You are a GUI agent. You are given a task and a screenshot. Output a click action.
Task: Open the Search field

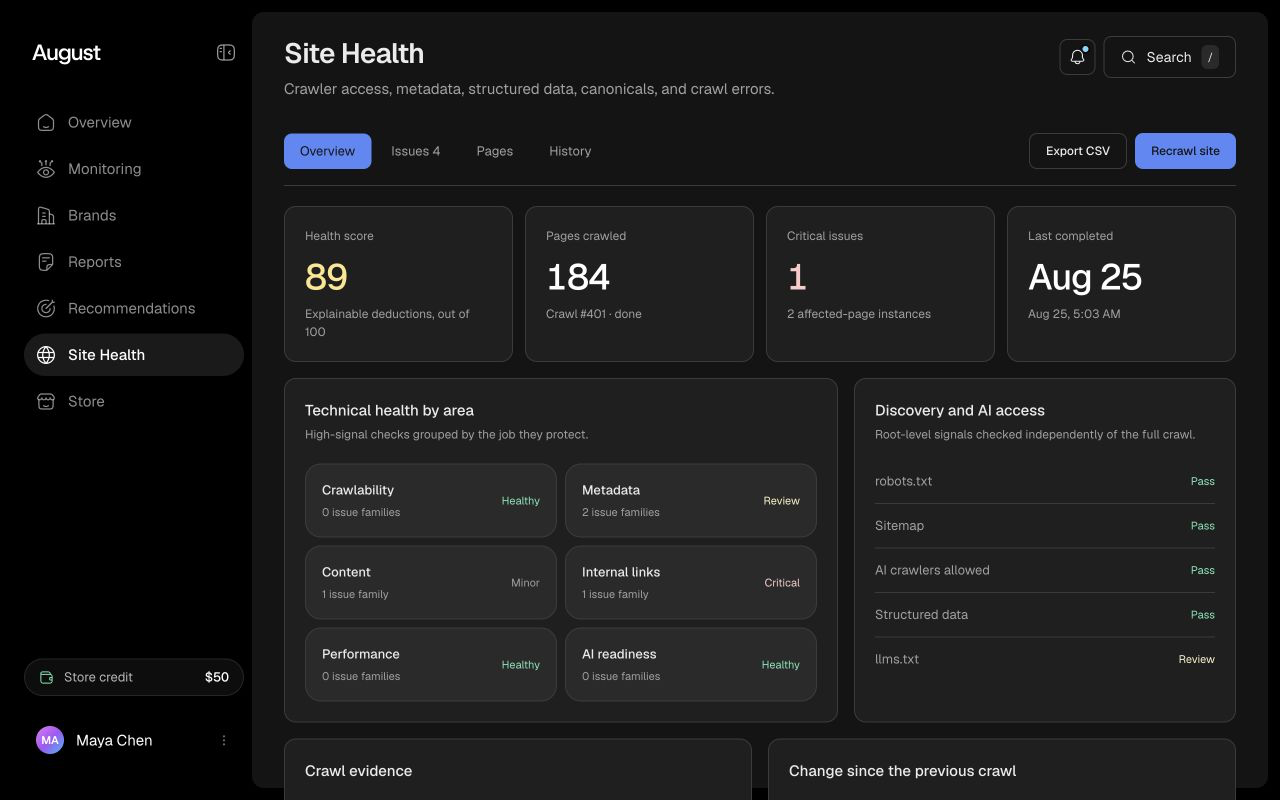tap(1169, 57)
